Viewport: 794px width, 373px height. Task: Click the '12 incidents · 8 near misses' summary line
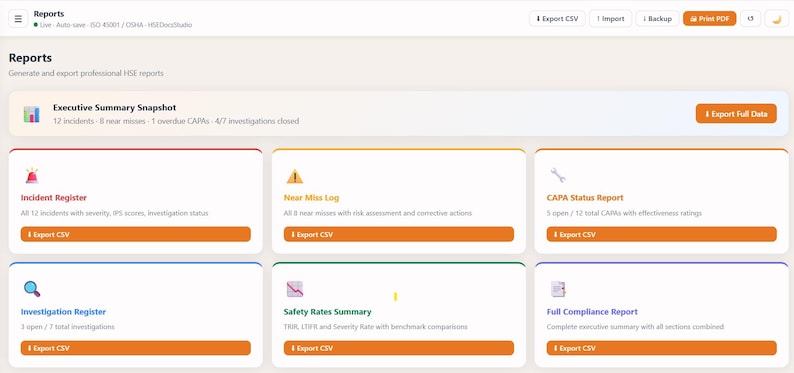[x=176, y=121]
